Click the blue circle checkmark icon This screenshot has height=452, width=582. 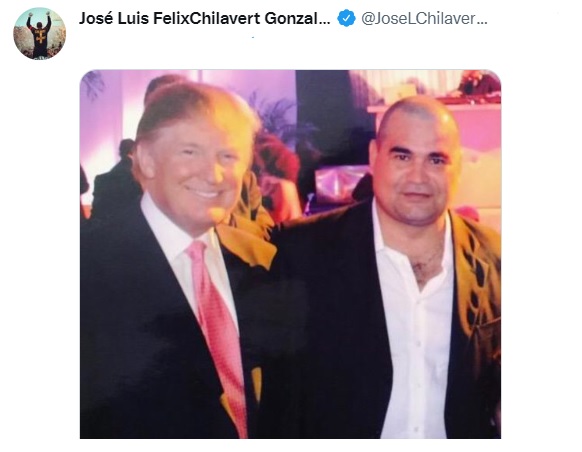(x=346, y=19)
